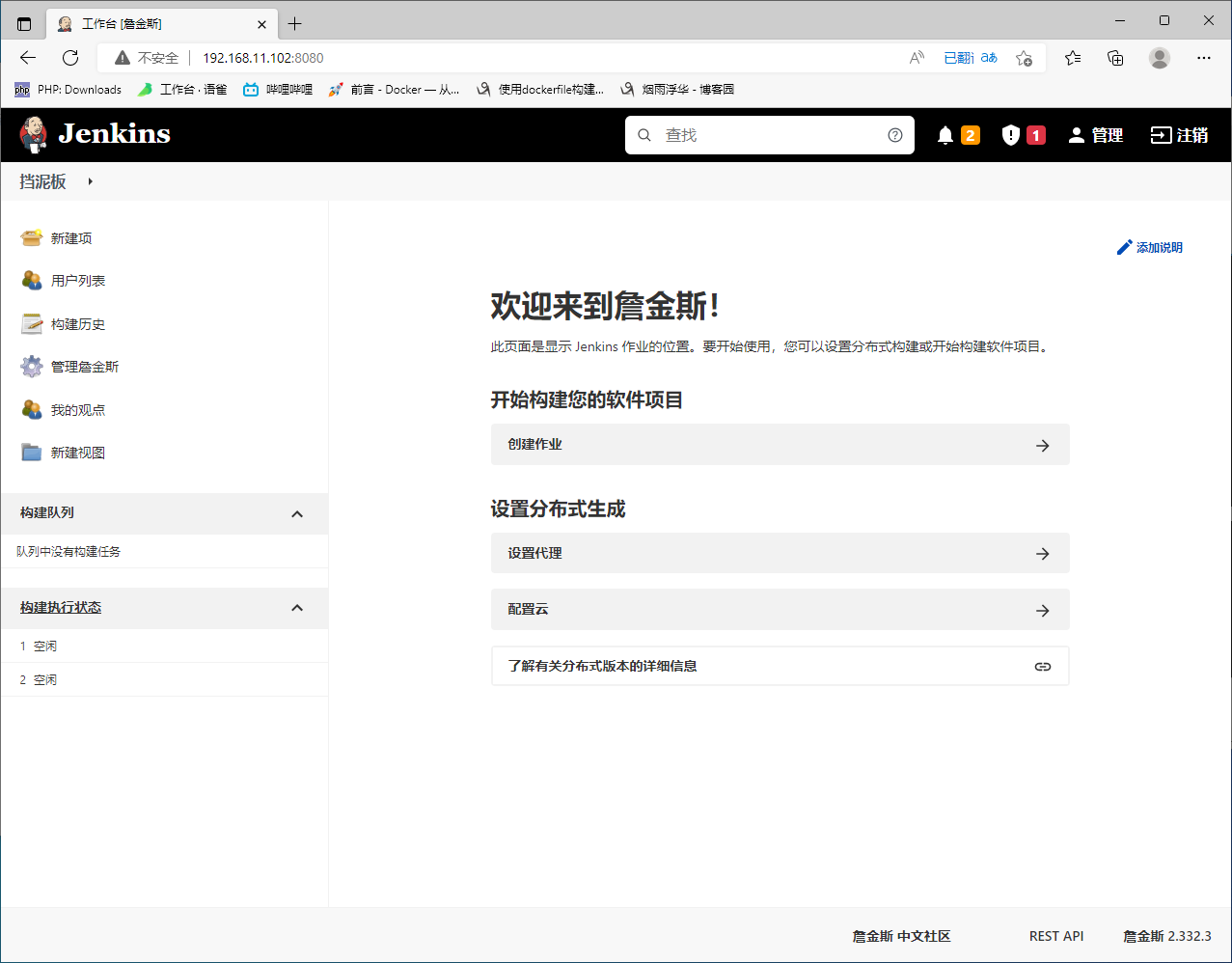Open the 工作台 · 语雀 bookmark
This screenshot has height=963, width=1232.
tap(181, 90)
